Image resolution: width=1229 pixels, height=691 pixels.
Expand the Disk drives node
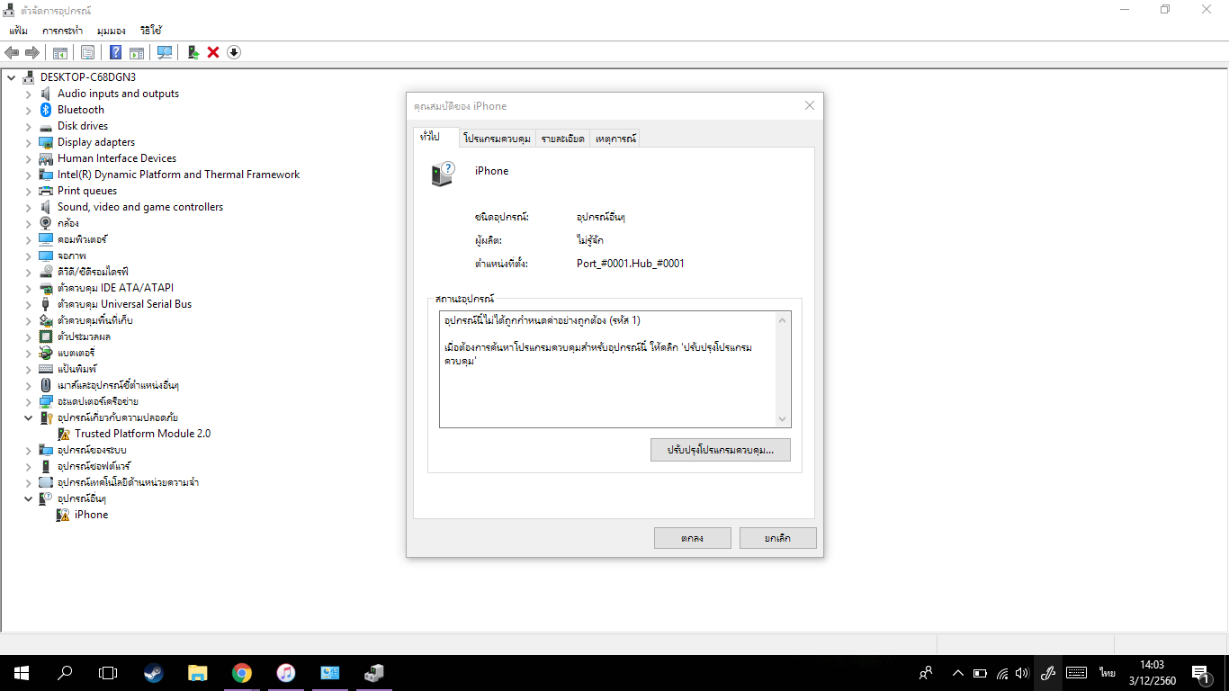click(29, 126)
